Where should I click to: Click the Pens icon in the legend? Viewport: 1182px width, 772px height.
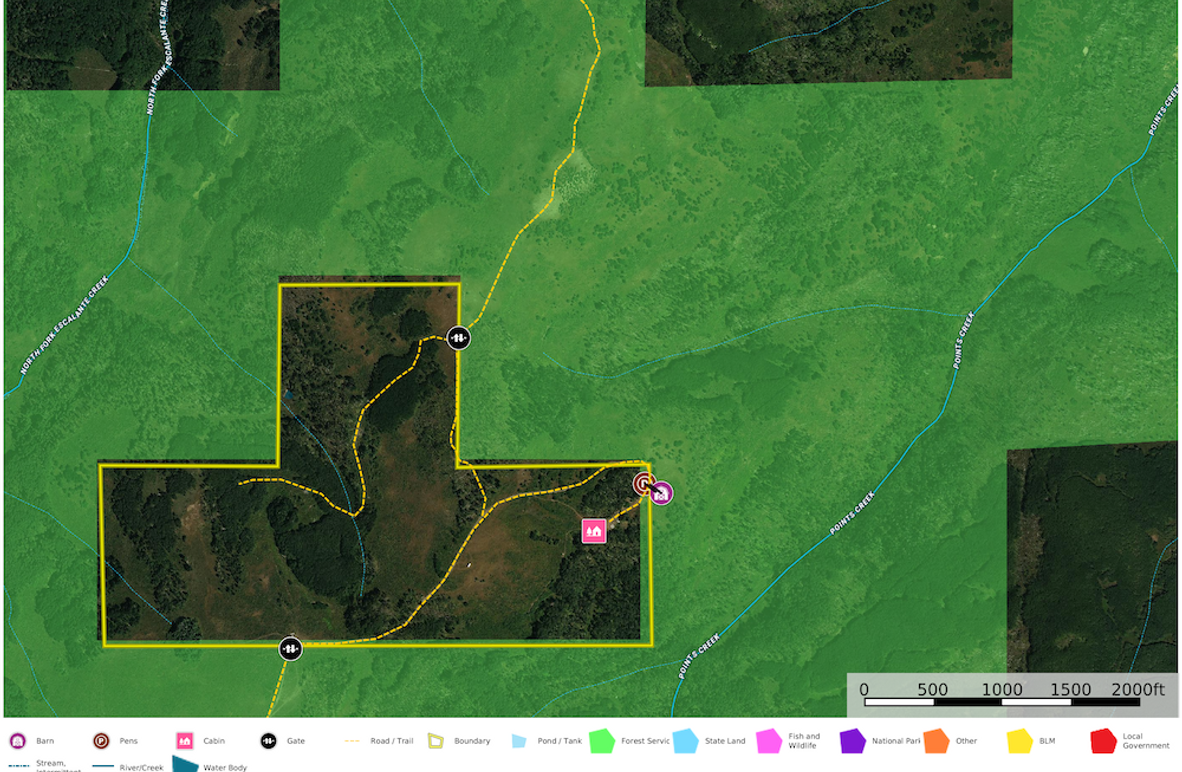pos(101,741)
